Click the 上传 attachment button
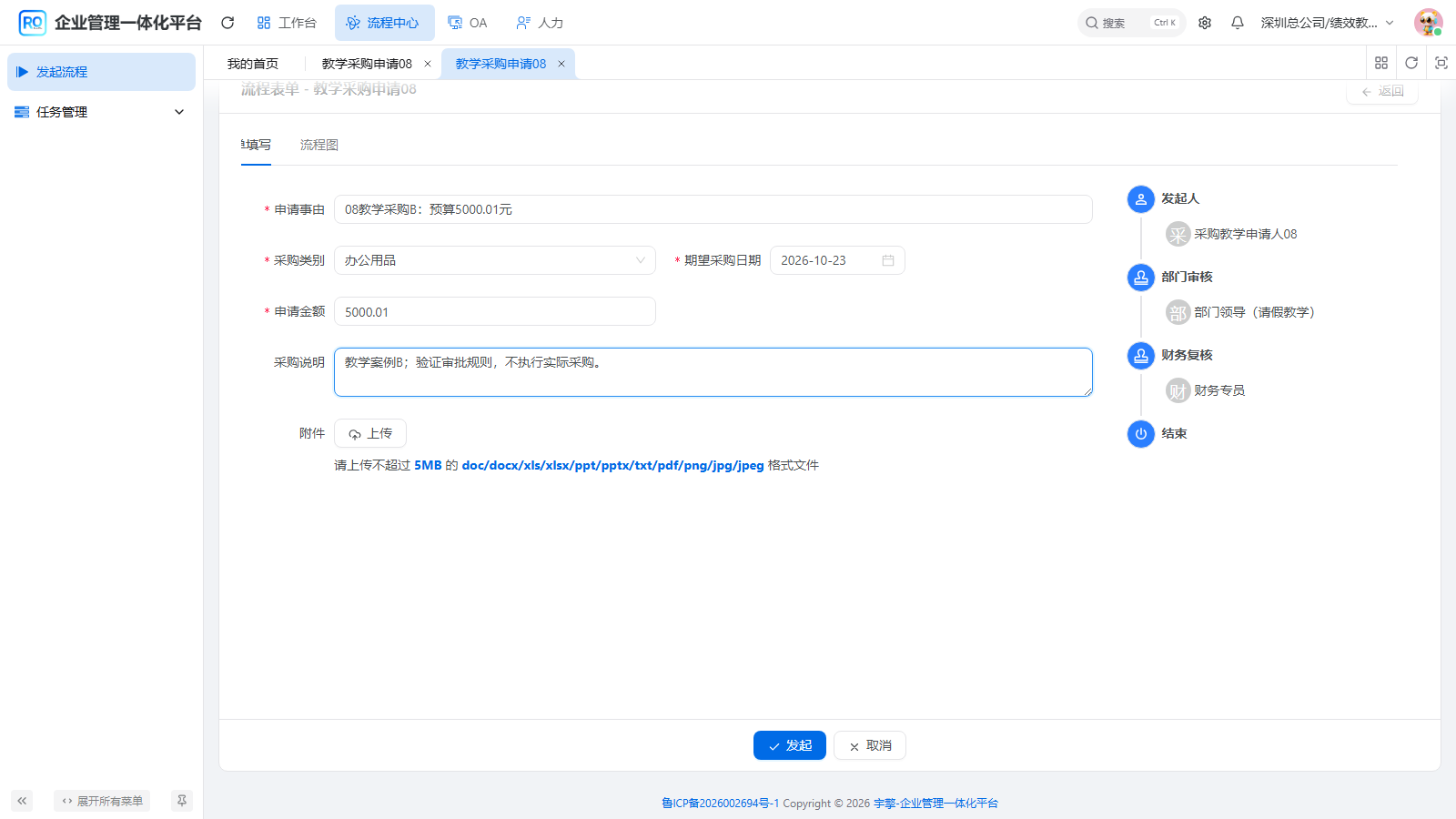 (x=370, y=433)
